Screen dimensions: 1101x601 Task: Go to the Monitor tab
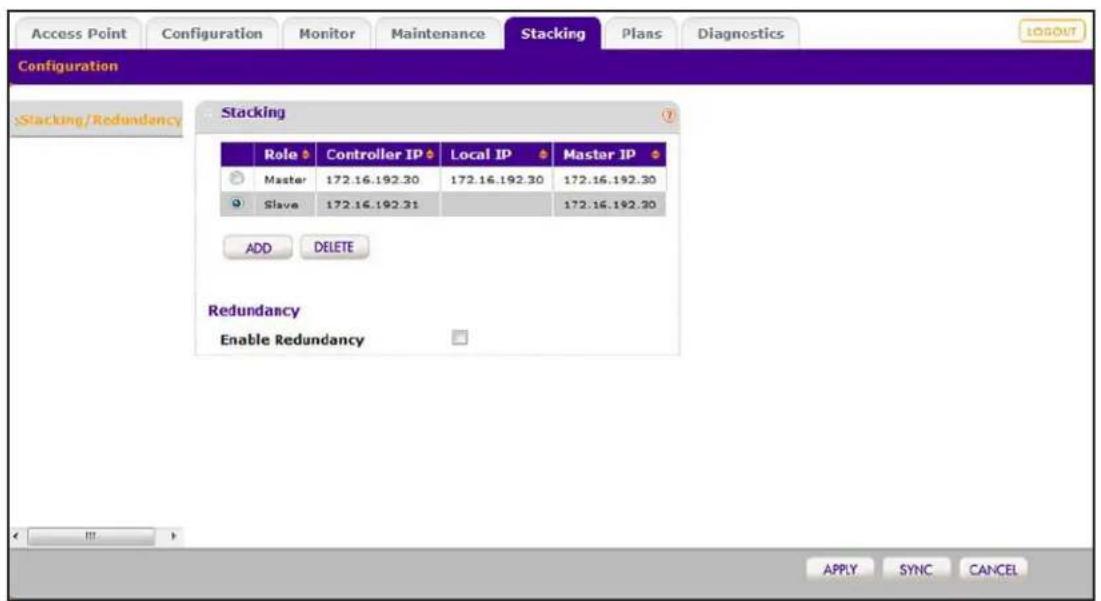(x=327, y=34)
